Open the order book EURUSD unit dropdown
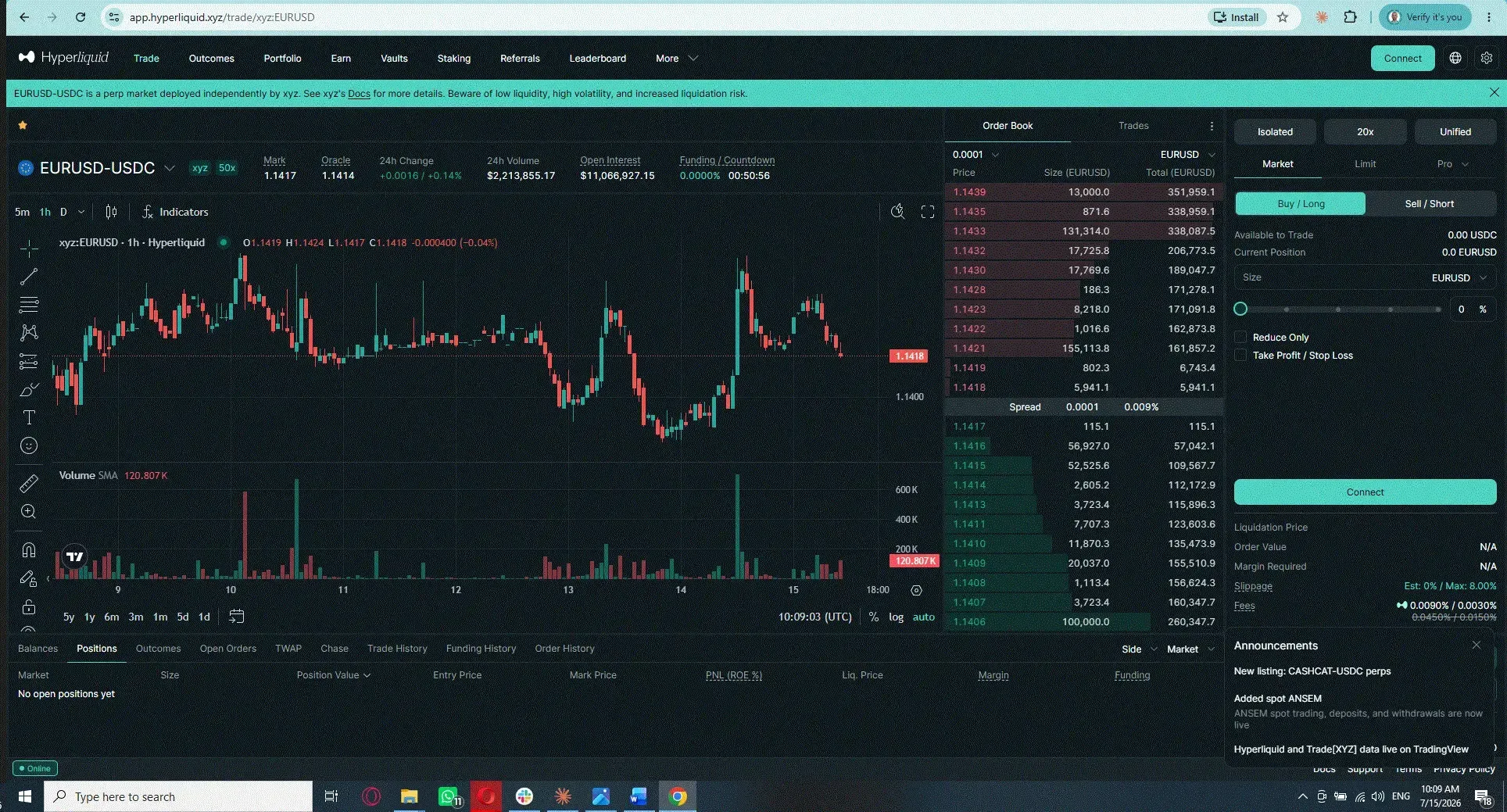 coord(1187,155)
